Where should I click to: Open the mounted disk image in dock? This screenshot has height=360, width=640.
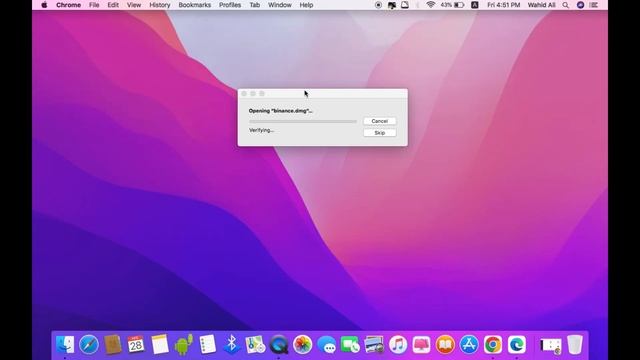551,345
